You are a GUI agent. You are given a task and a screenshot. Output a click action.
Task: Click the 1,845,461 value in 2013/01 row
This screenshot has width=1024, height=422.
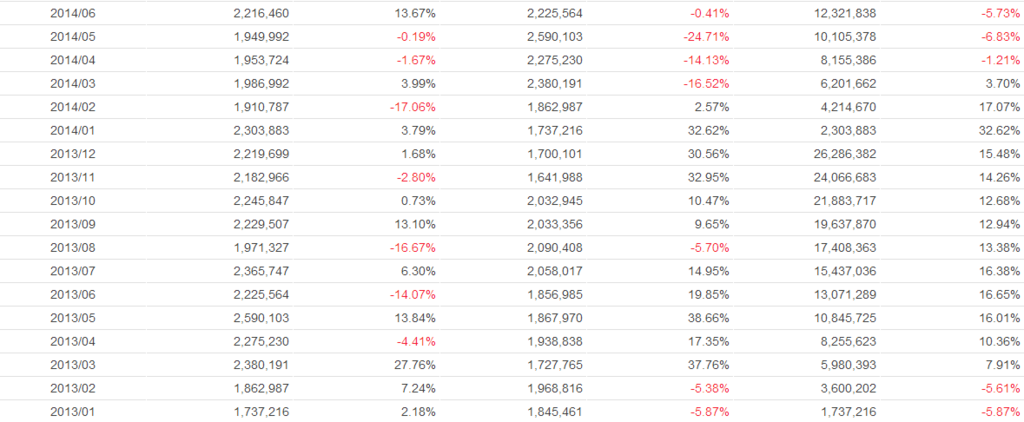click(554, 413)
